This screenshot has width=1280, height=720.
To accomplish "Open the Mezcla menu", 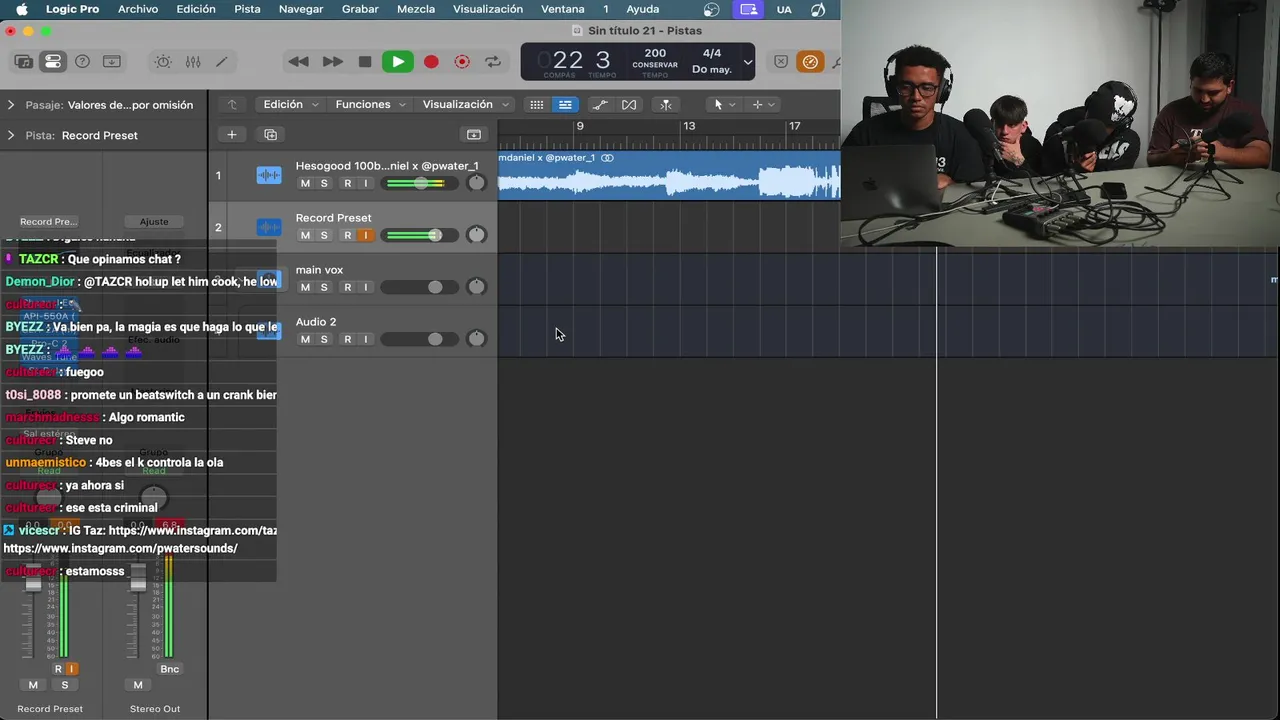I will pyautogui.click(x=416, y=9).
